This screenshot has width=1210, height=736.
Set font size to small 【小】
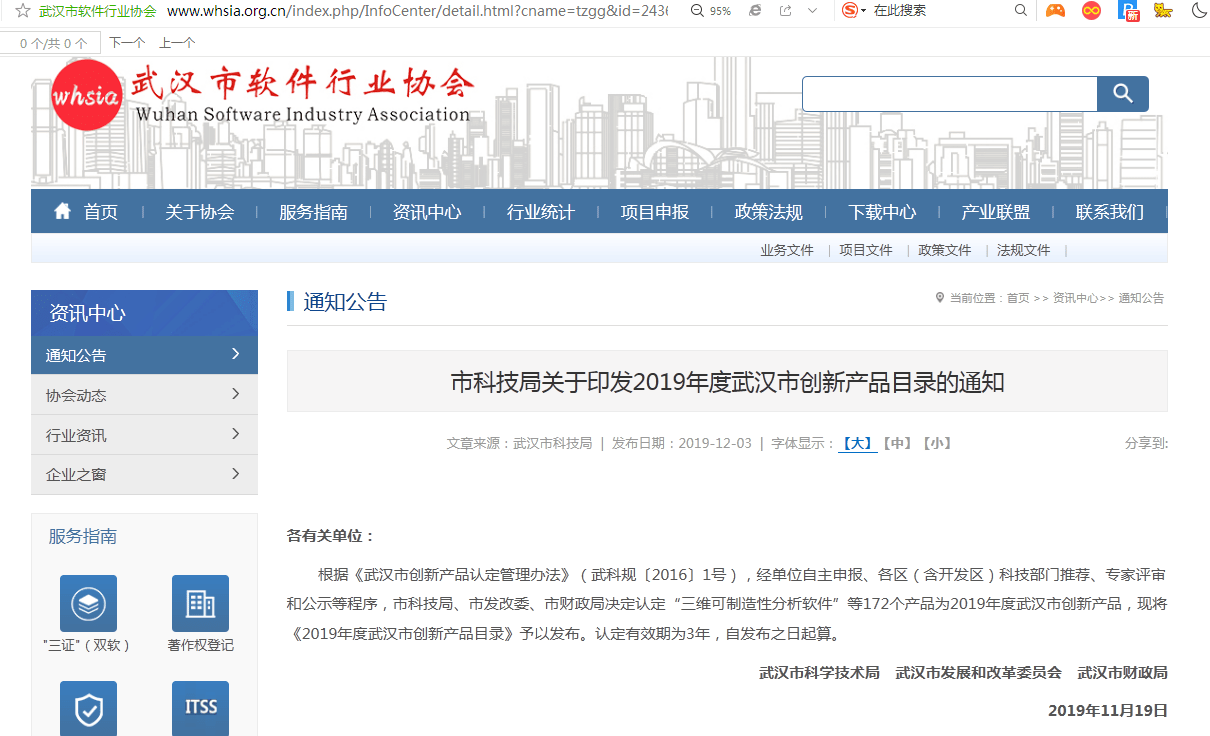point(936,443)
